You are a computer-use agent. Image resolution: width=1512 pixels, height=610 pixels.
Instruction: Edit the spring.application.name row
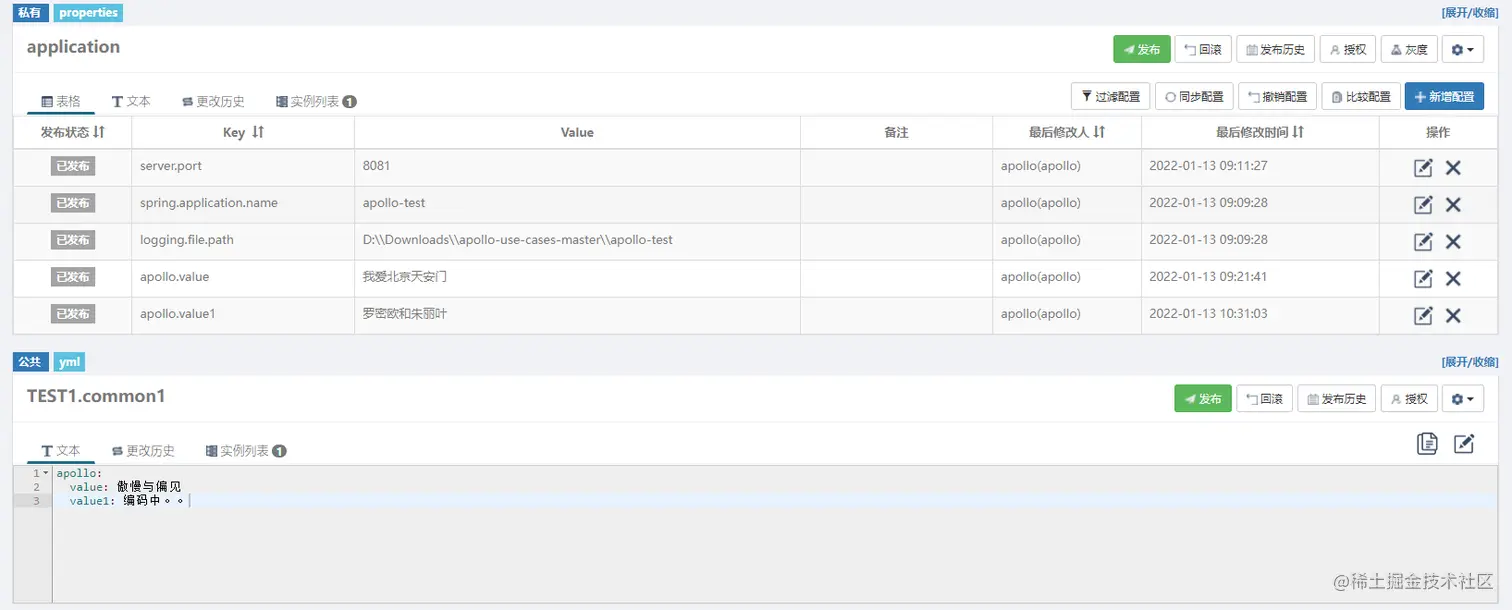tap(1423, 205)
